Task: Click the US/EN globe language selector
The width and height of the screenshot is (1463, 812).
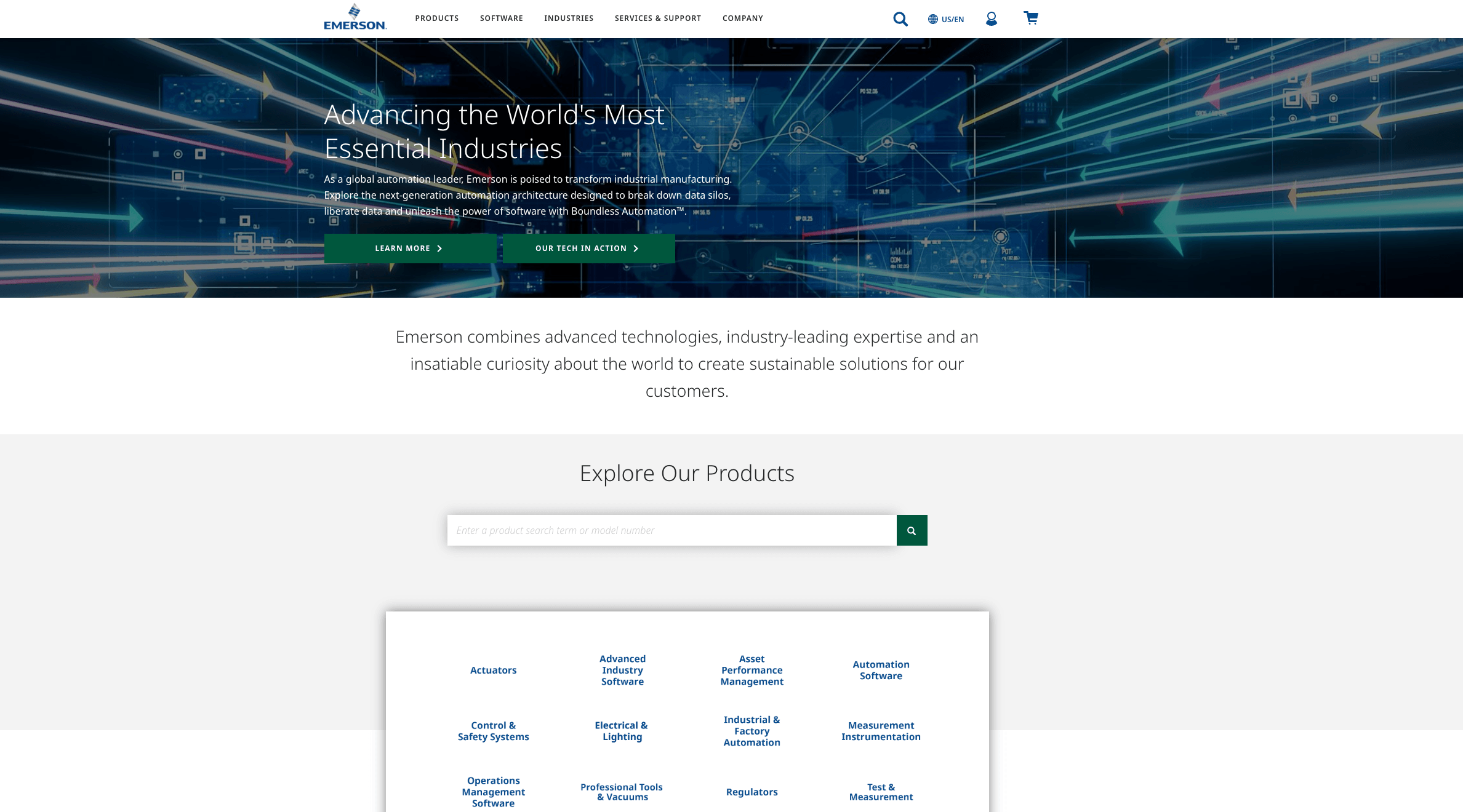Action: [946, 19]
